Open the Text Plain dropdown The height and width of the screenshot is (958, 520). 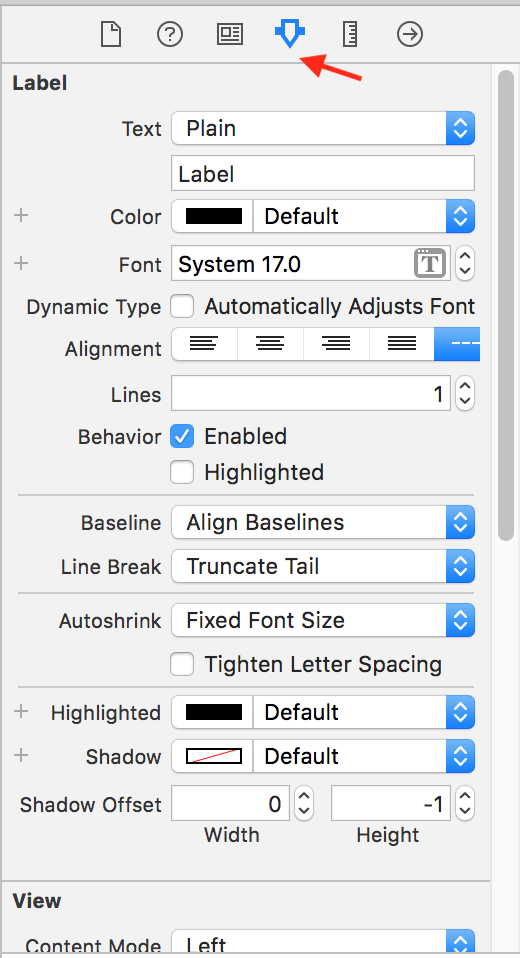point(323,128)
